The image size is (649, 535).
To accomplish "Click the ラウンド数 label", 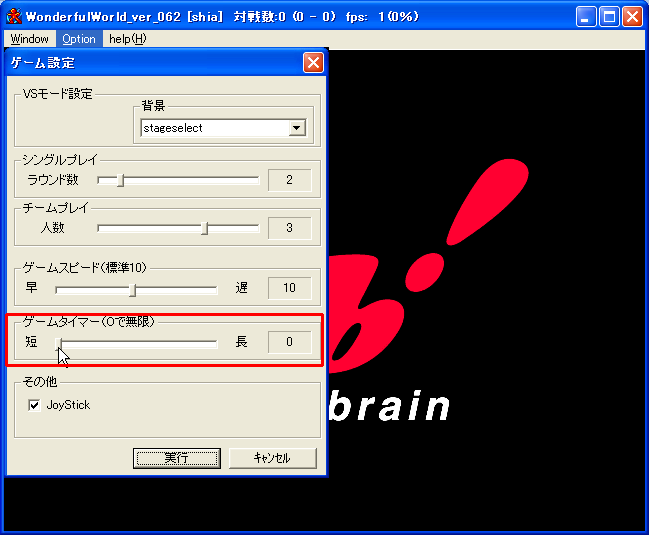I will click(x=53, y=180).
